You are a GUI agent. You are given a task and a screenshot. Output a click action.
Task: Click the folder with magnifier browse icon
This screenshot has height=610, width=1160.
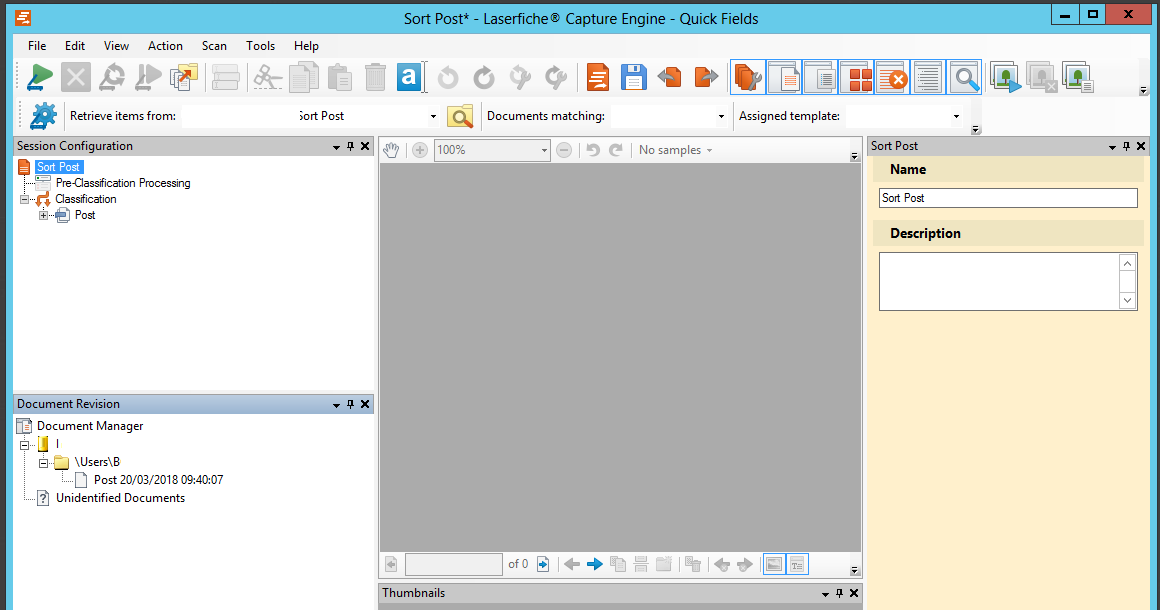(460, 116)
